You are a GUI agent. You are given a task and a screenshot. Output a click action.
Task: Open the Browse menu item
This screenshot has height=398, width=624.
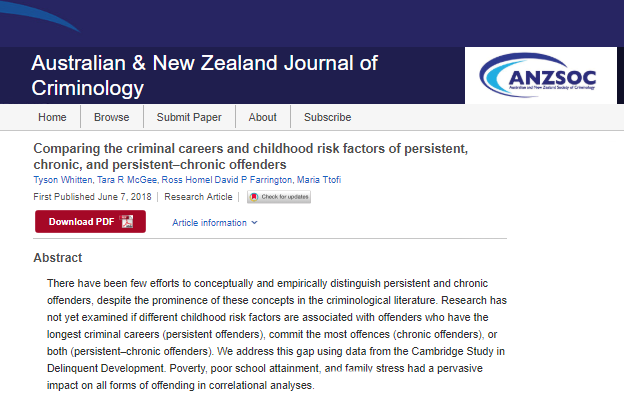(111, 117)
